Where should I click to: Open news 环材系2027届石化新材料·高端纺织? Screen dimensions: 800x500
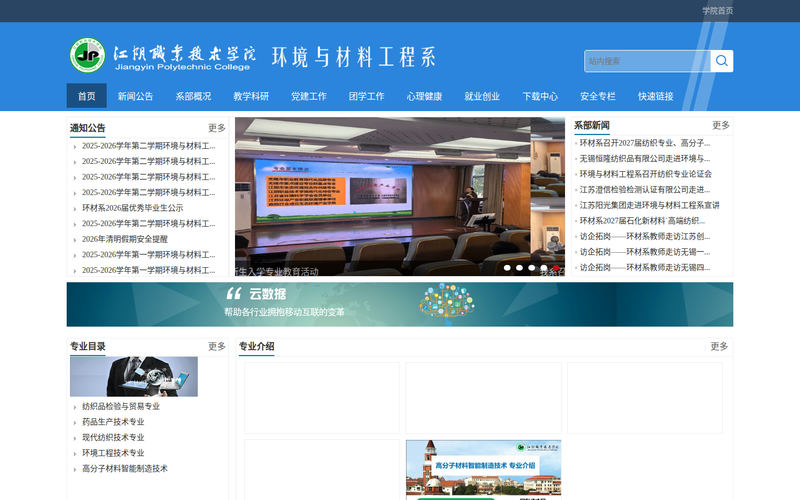642,220
